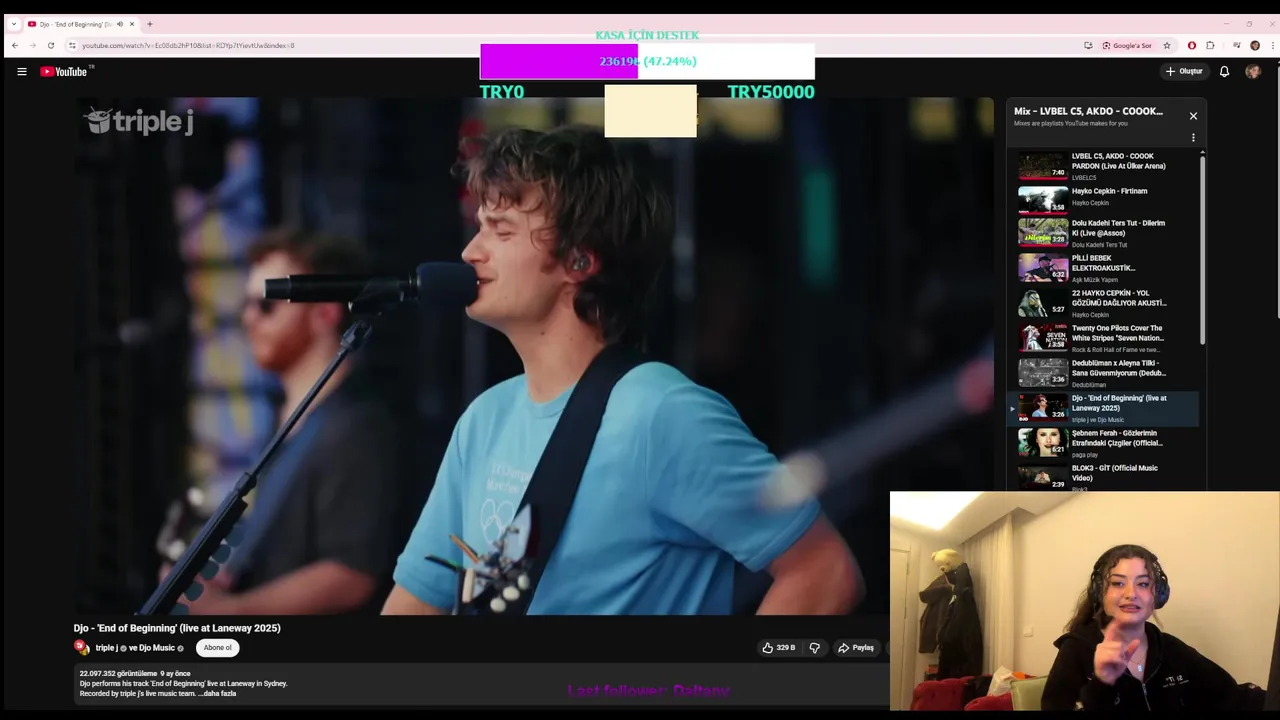Open the extensions puzzle icon
This screenshot has width=1280, height=720.
point(1210,45)
